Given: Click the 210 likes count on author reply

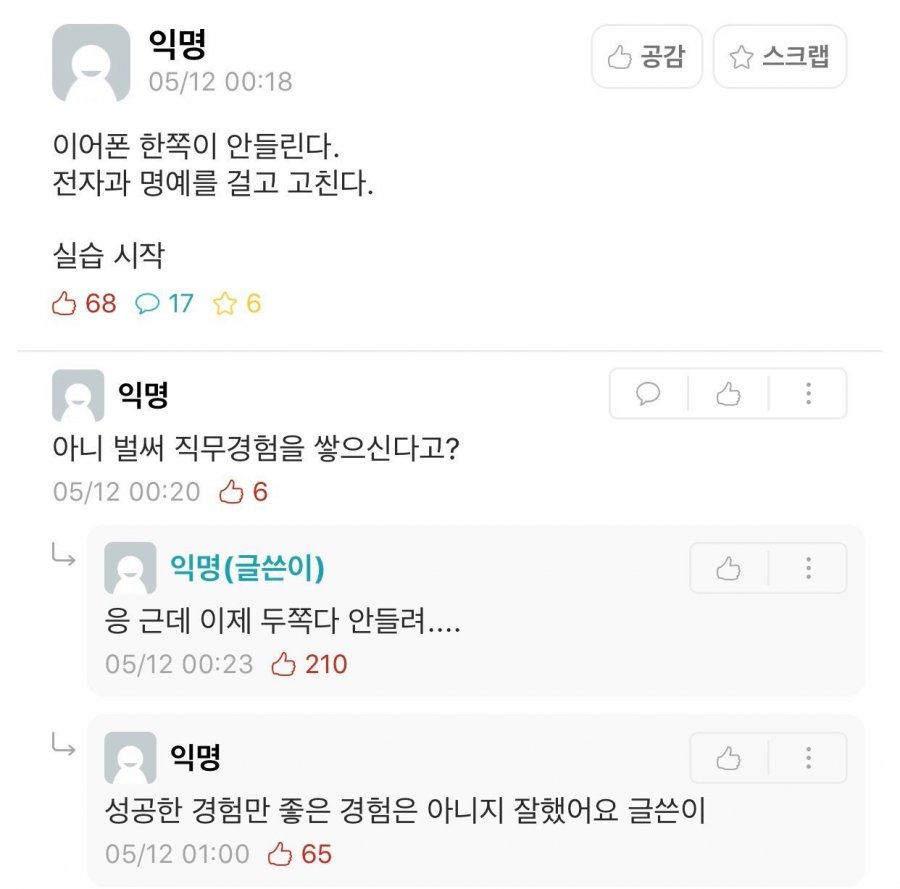Looking at the screenshot, I should tap(310, 664).
